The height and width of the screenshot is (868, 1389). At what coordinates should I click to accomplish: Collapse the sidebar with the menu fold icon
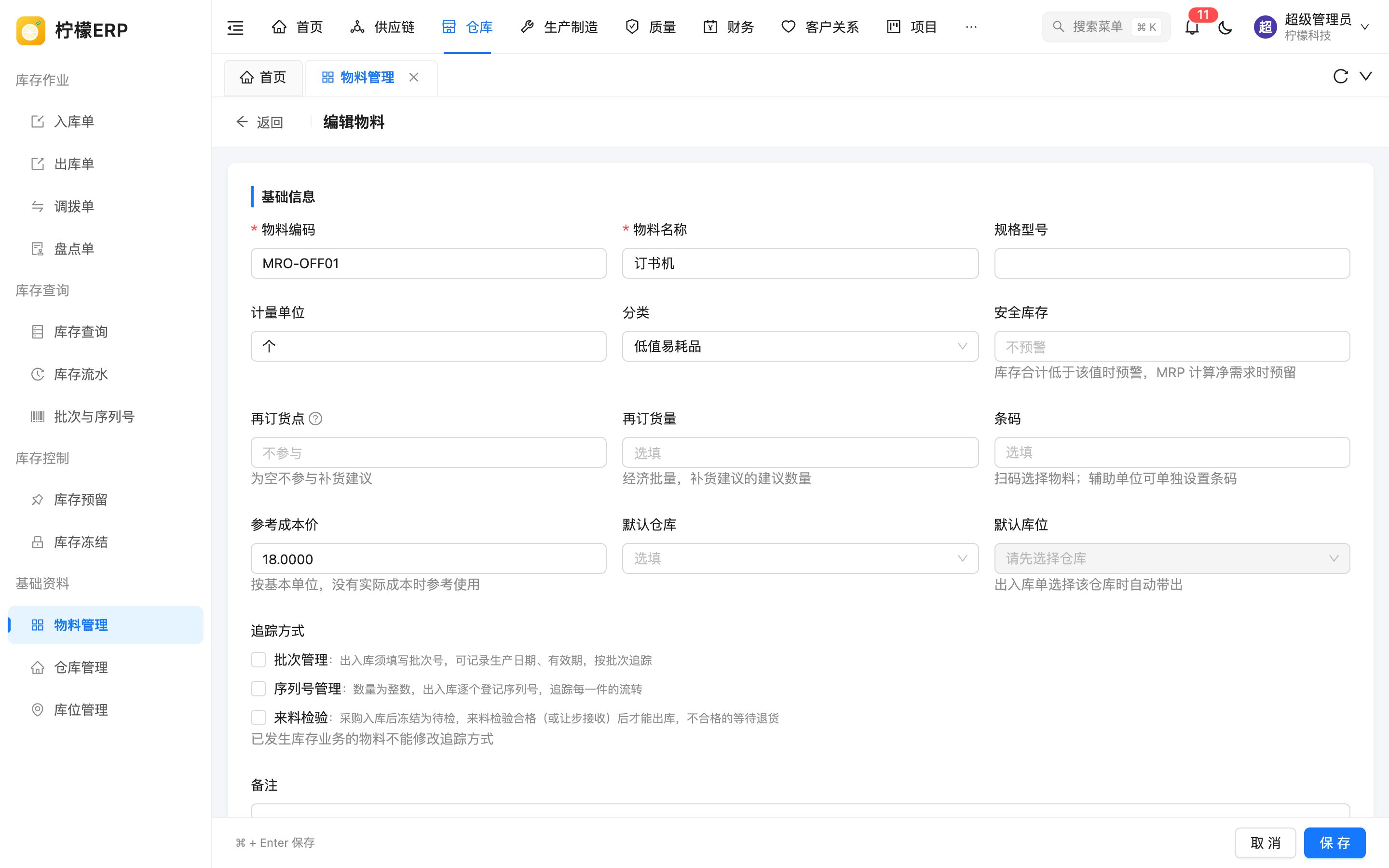[235, 27]
